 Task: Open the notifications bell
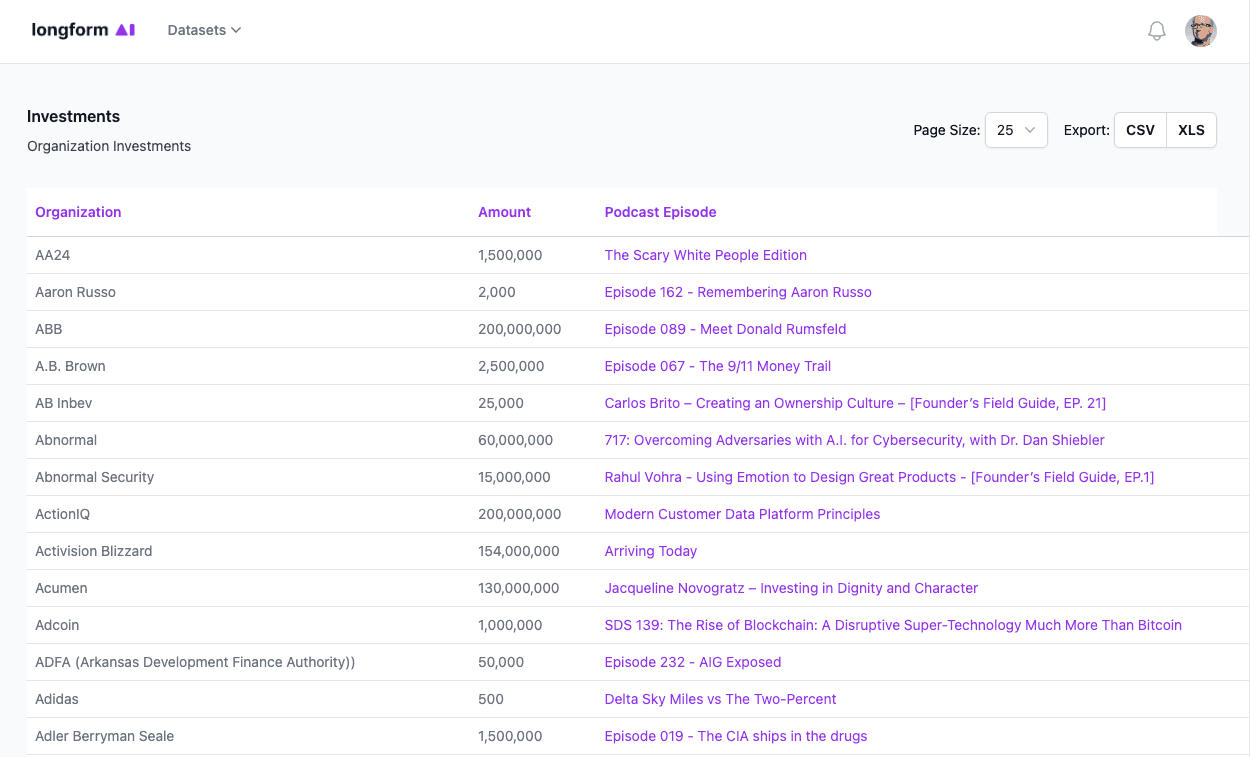point(1157,31)
